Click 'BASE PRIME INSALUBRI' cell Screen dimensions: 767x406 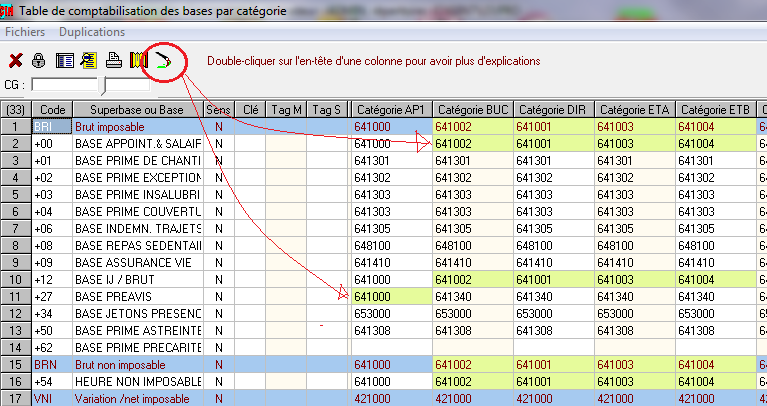(137, 195)
